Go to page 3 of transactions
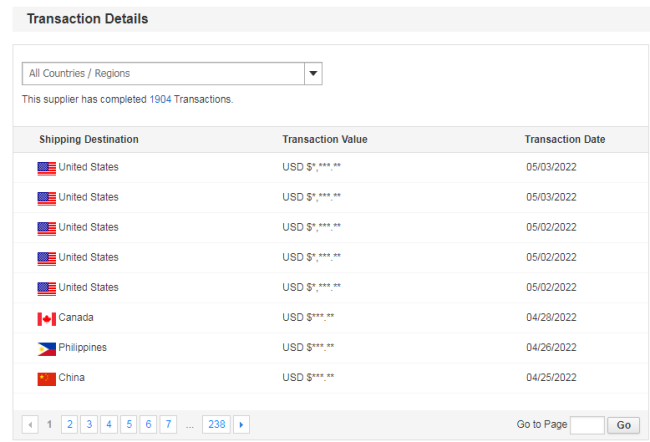The height and width of the screenshot is (442, 650). (x=89, y=425)
